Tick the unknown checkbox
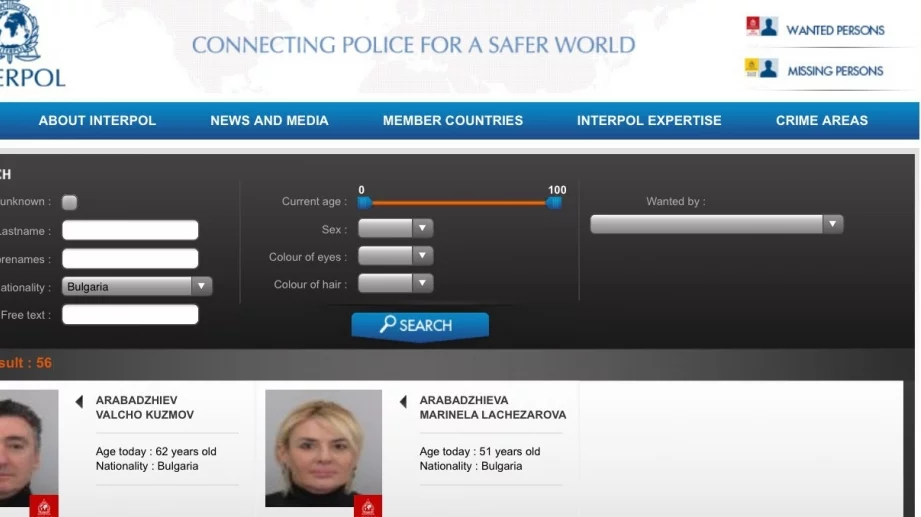The width and height of the screenshot is (921, 517). (x=69, y=202)
